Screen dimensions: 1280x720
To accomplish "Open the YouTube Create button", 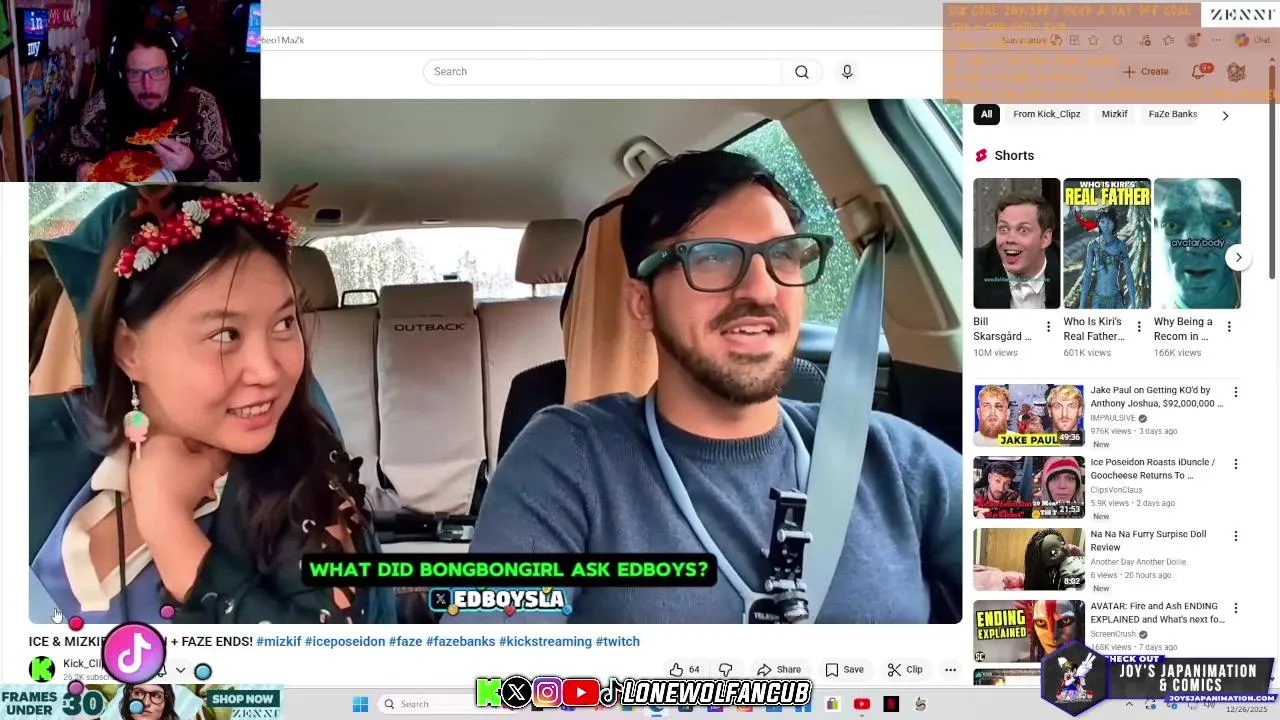I will [x=1145, y=72].
